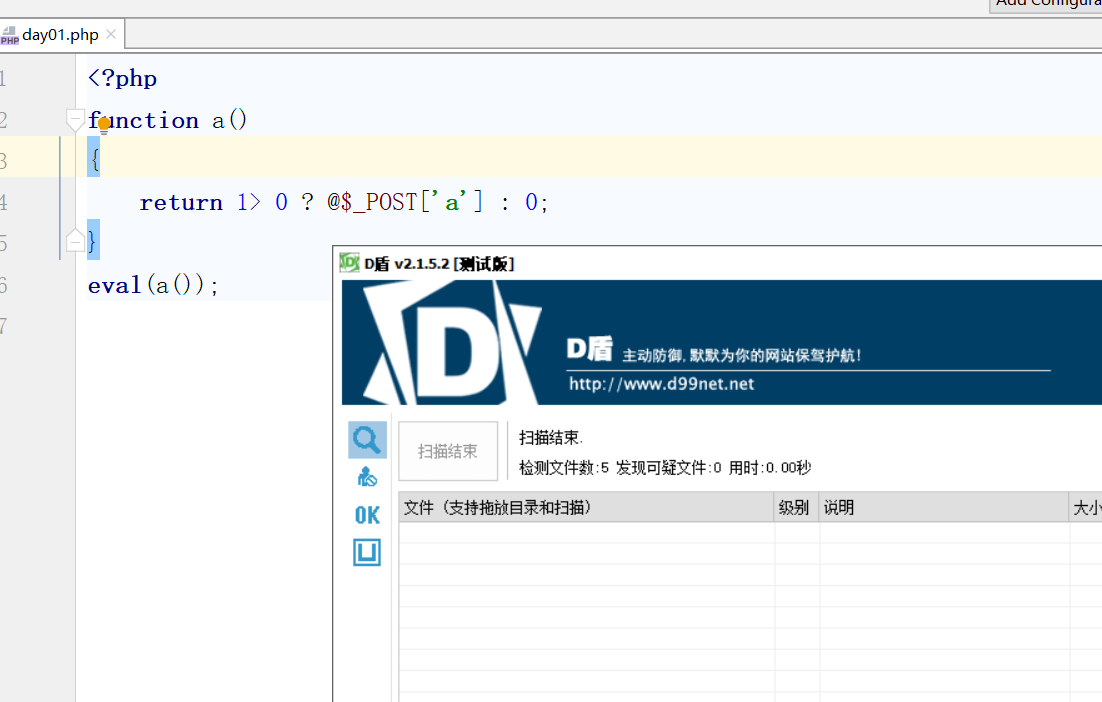Sort by the 文件 column header

tap(586, 507)
